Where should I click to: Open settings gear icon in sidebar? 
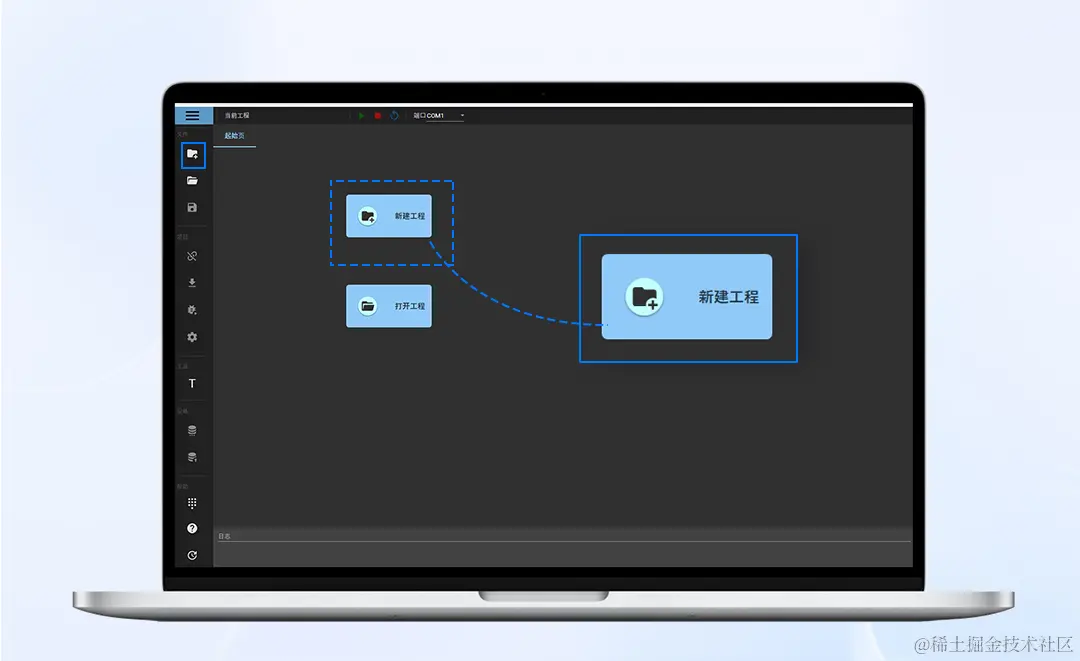pyautogui.click(x=192, y=337)
